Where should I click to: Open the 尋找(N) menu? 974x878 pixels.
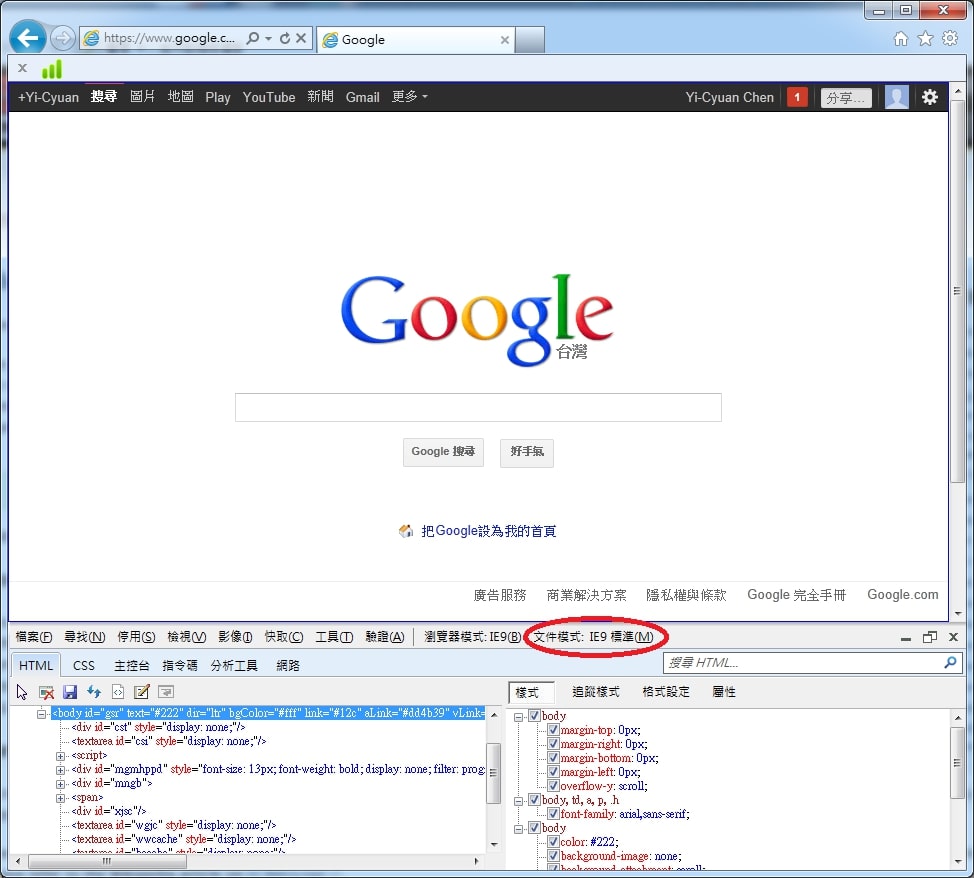click(x=84, y=637)
